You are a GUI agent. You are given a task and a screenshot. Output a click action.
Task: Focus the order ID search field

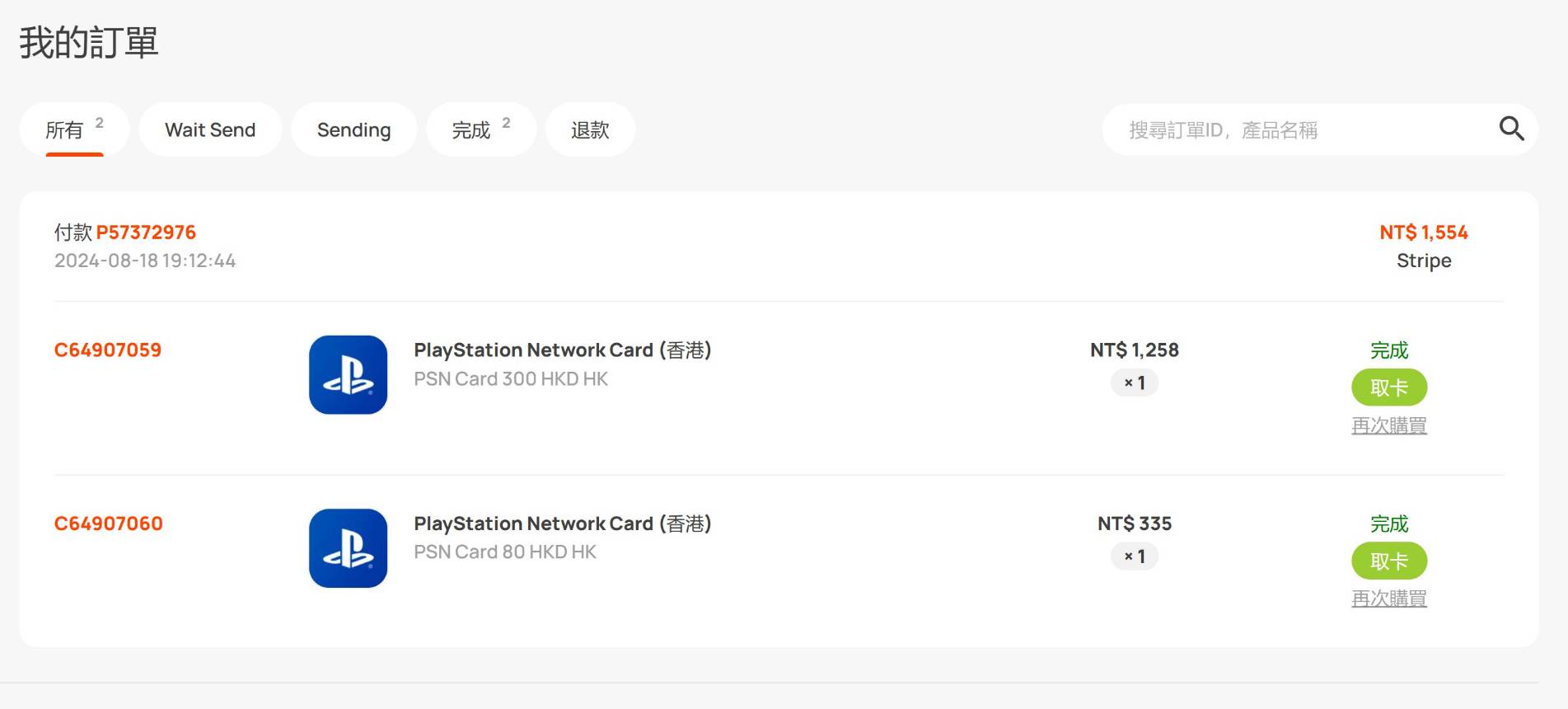point(1302,129)
